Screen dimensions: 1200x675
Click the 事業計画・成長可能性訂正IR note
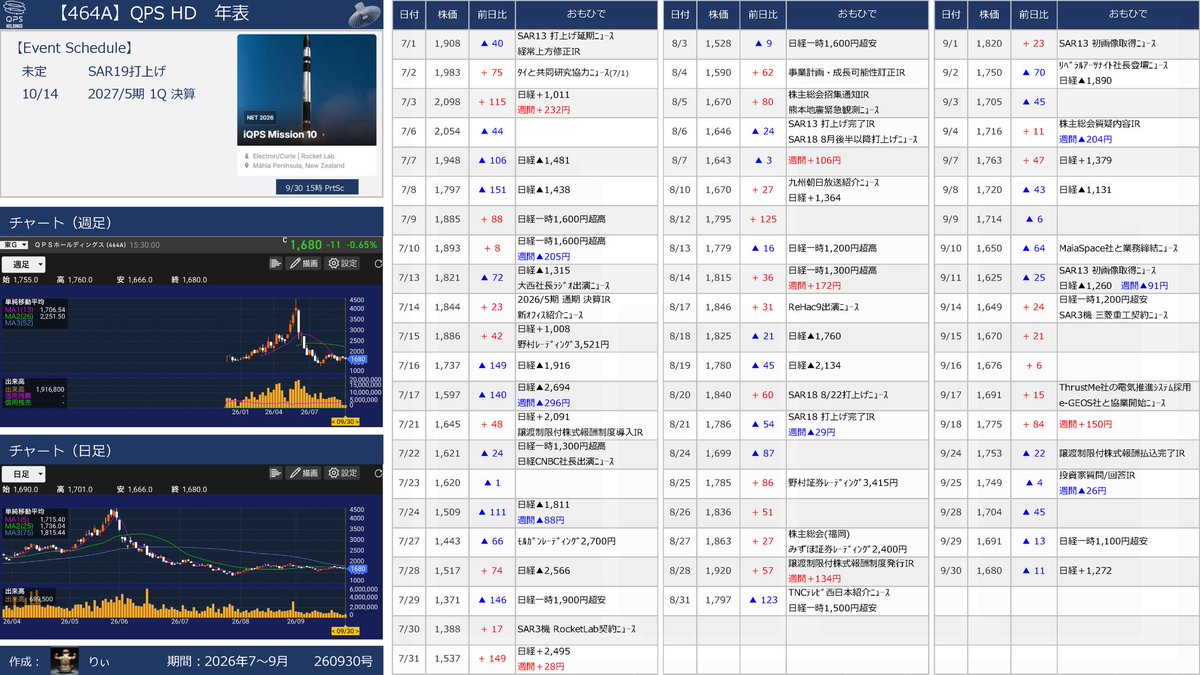pyautogui.click(x=845, y=72)
